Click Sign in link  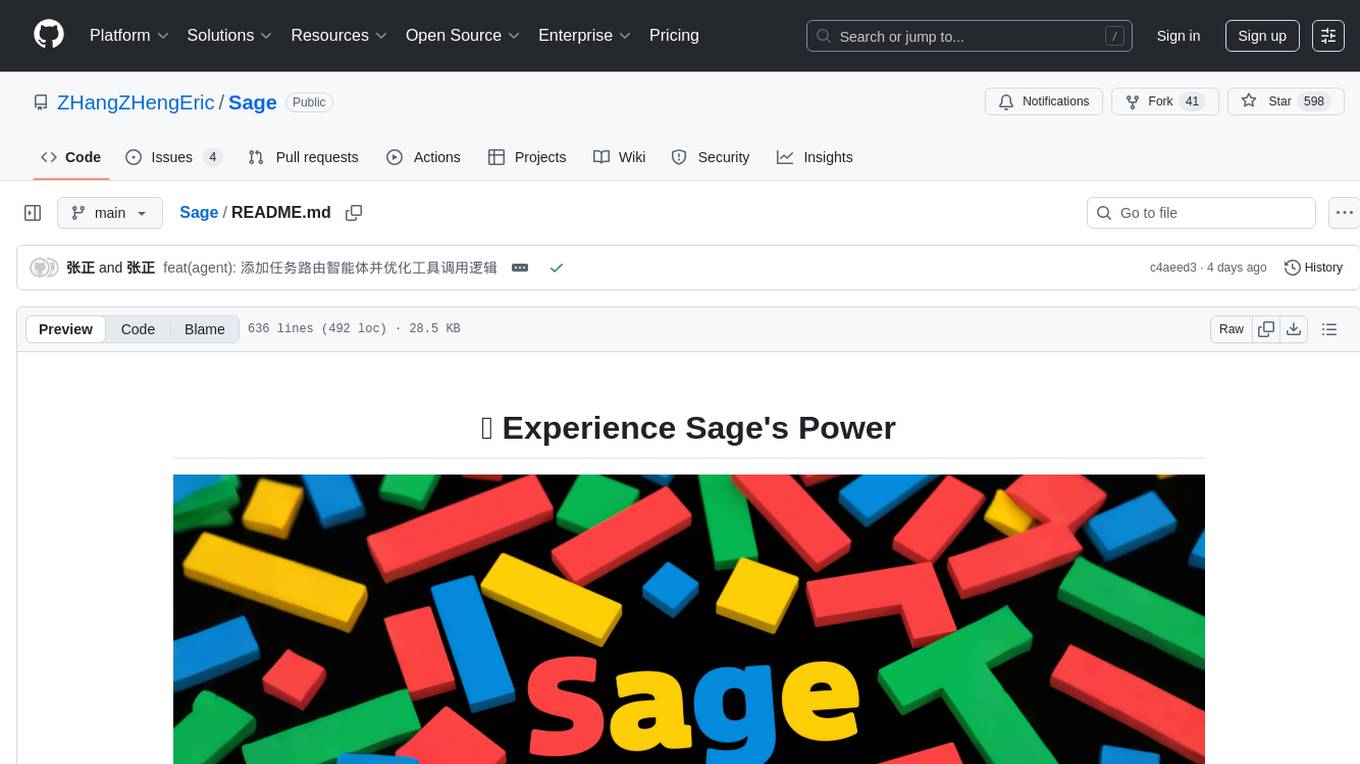point(1178,36)
